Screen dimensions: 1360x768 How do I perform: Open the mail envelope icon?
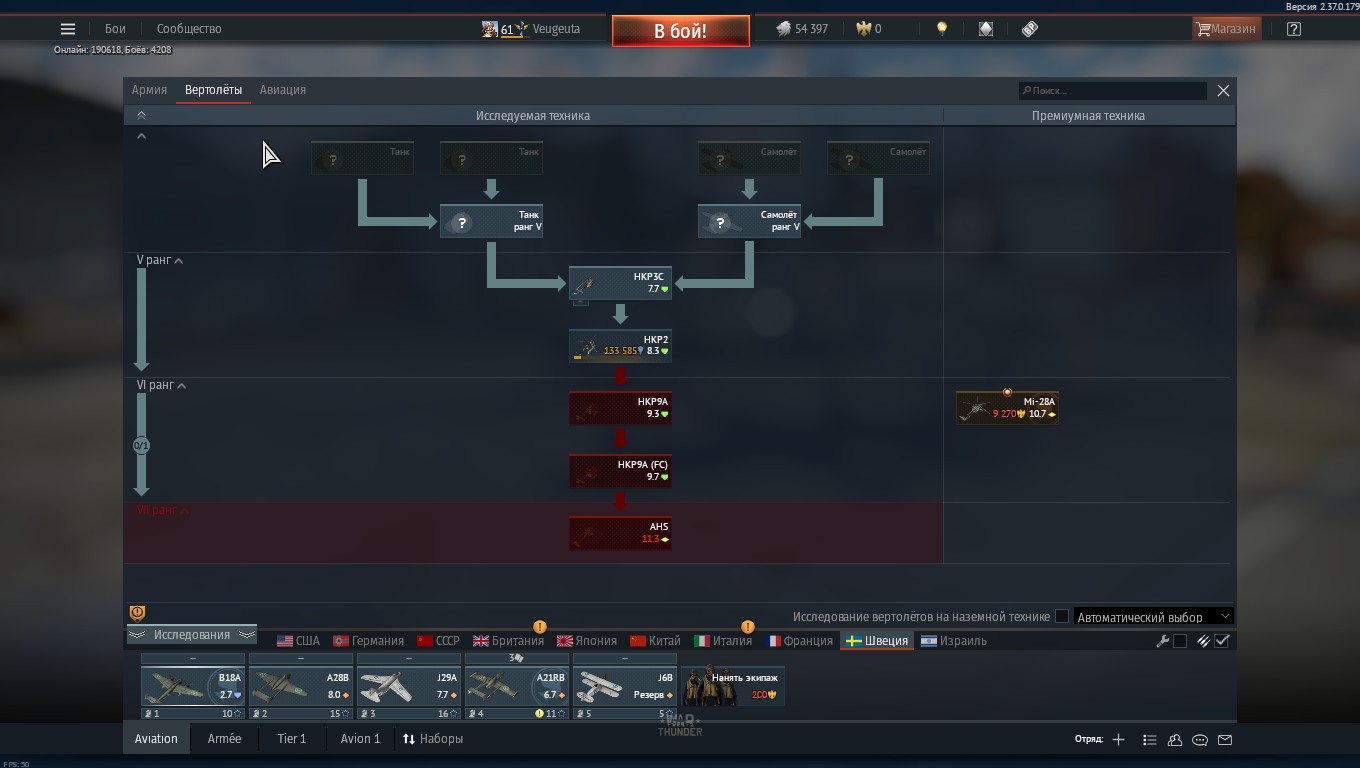click(x=1225, y=740)
